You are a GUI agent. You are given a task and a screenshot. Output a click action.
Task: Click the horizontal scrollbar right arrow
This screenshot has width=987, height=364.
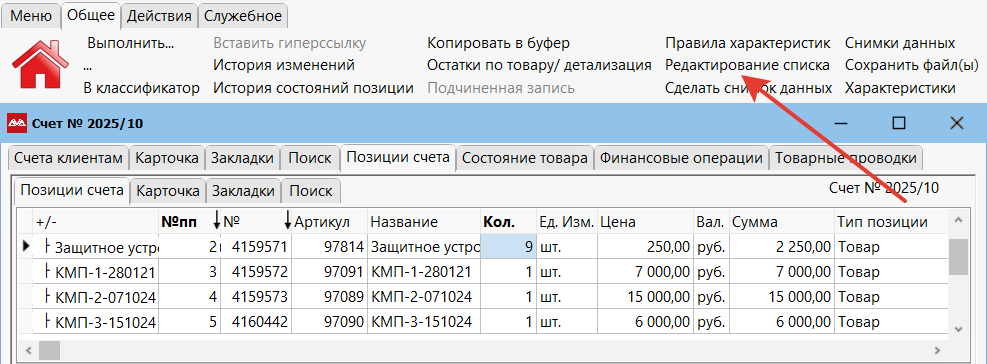(938, 350)
